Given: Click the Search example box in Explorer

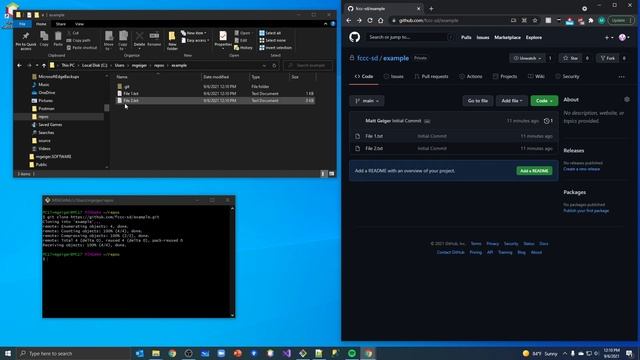Looking at the screenshot, I should (308, 65).
